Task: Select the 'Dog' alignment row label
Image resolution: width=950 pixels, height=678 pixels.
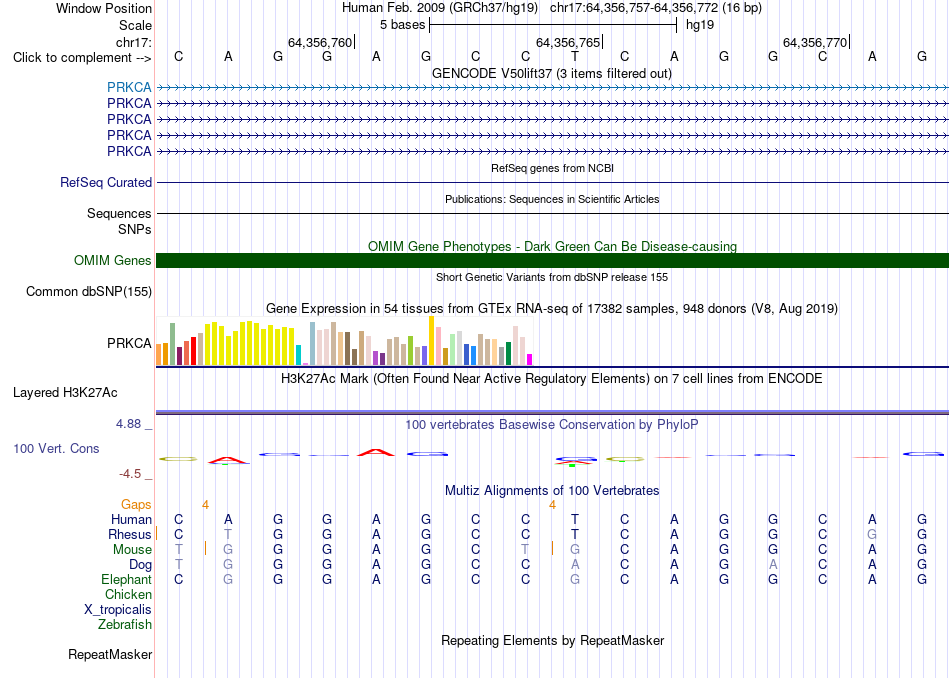Action: (x=140, y=565)
